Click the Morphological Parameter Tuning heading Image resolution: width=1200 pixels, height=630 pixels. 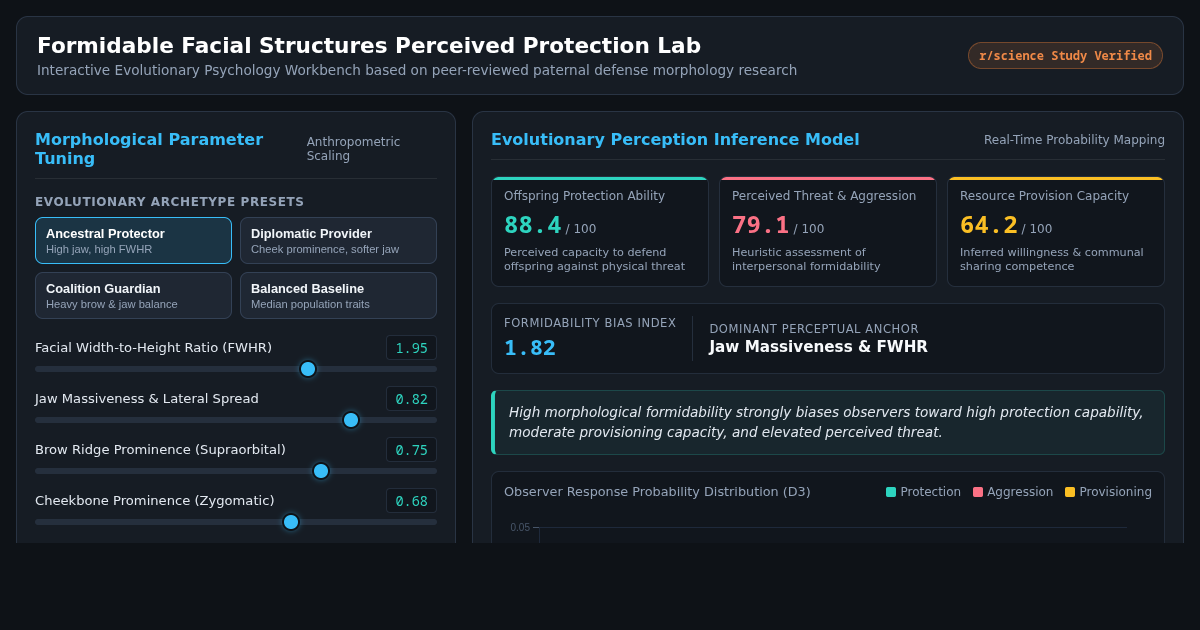[149, 149]
